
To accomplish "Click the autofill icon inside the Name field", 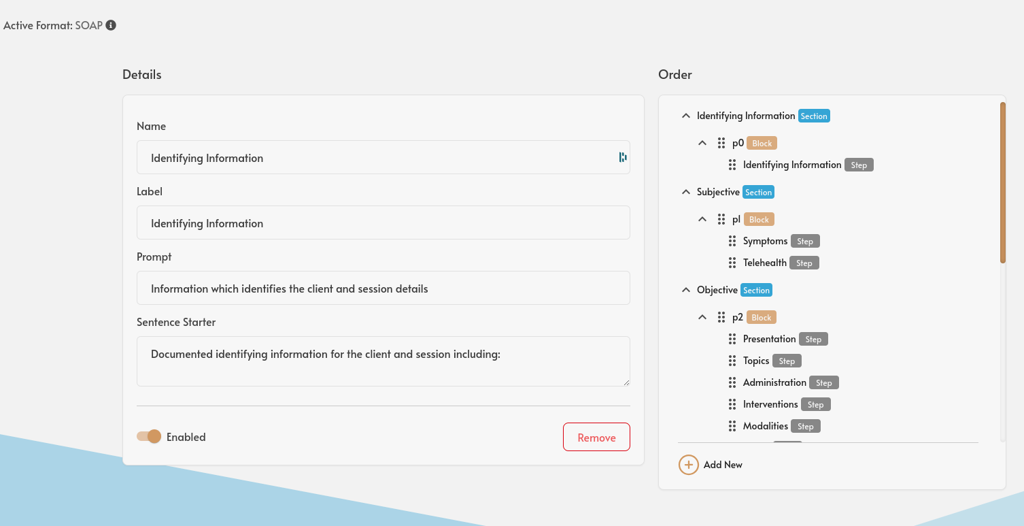I will [x=622, y=157].
